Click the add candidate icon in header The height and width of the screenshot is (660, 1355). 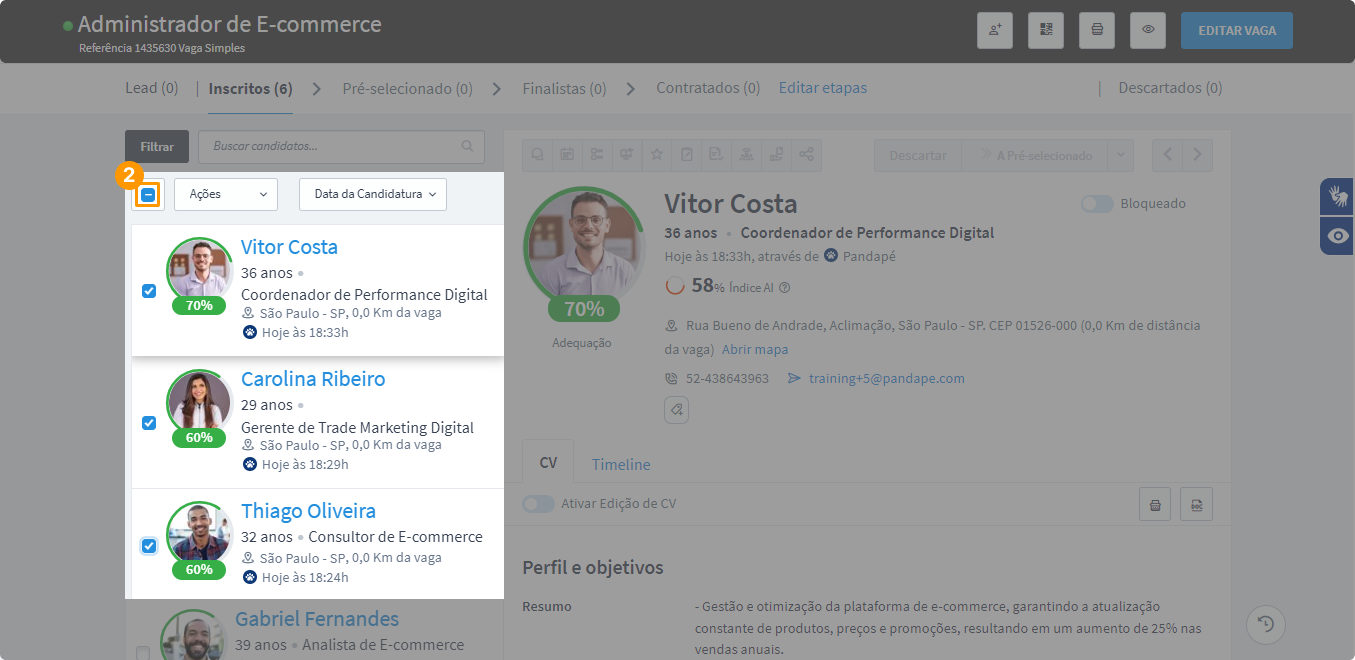coord(995,30)
